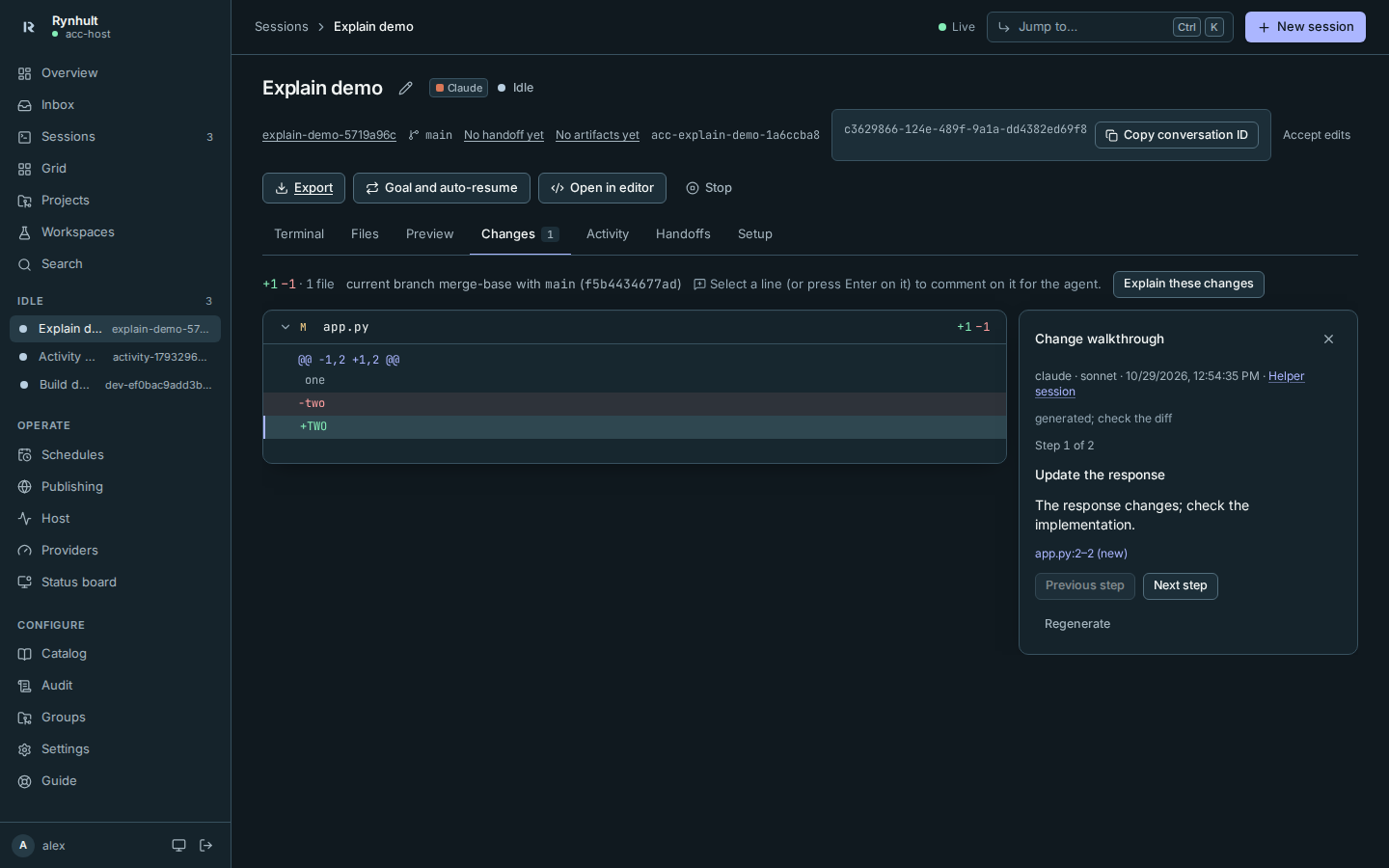Open the Catalog page
The height and width of the screenshot is (868, 1389).
pyautogui.click(x=116, y=654)
